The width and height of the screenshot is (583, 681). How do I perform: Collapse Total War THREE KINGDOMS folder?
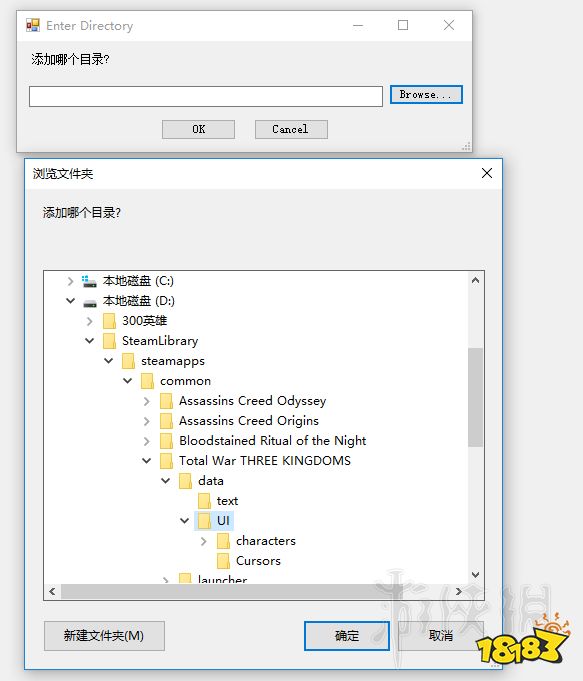pos(147,461)
